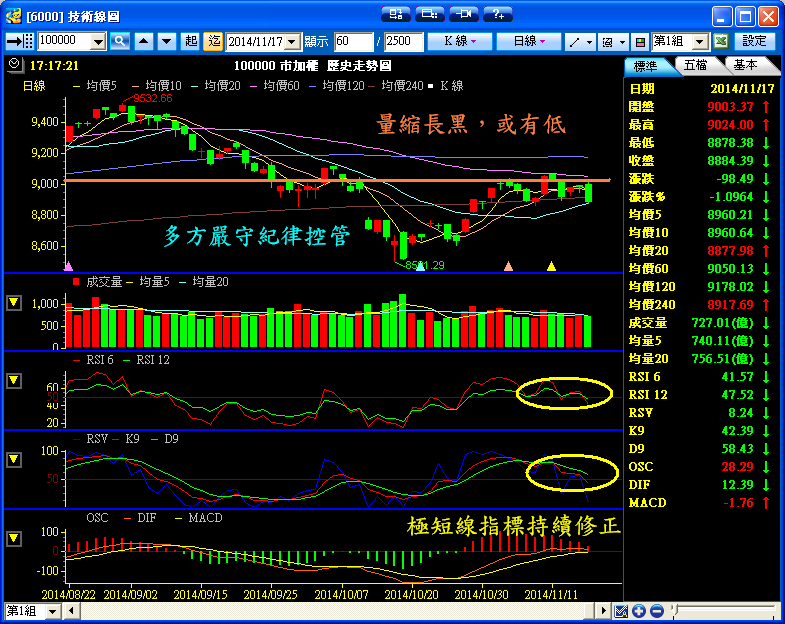Collapse the OSC/DIF/MACD indicator panel
Image resolution: width=785 pixels, height=624 pixels.
14,538
